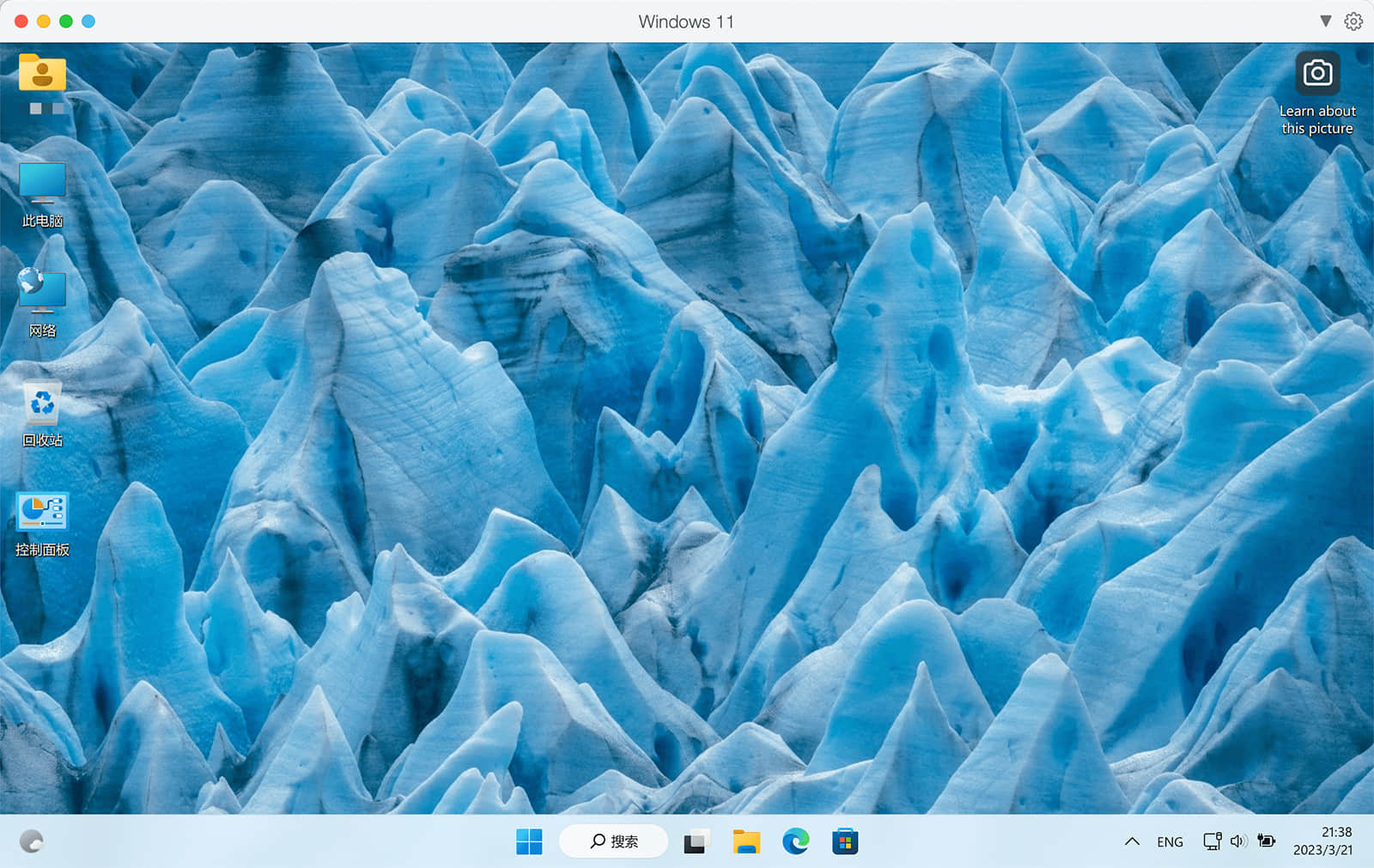Click the weather widget icon in taskbar
The width and height of the screenshot is (1374, 868).
coord(32,841)
